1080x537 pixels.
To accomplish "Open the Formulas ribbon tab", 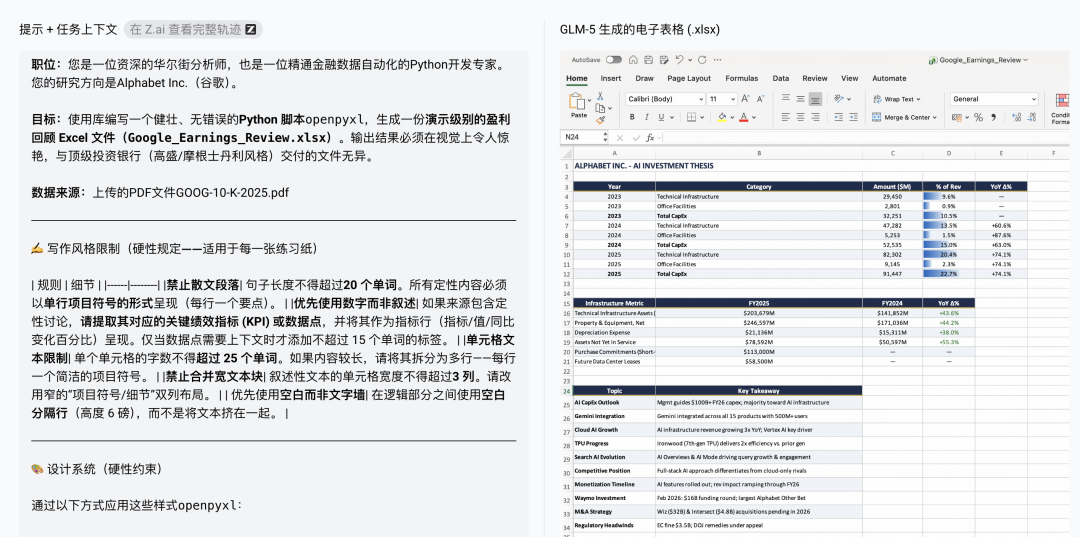I will pyautogui.click(x=741, y=78).
